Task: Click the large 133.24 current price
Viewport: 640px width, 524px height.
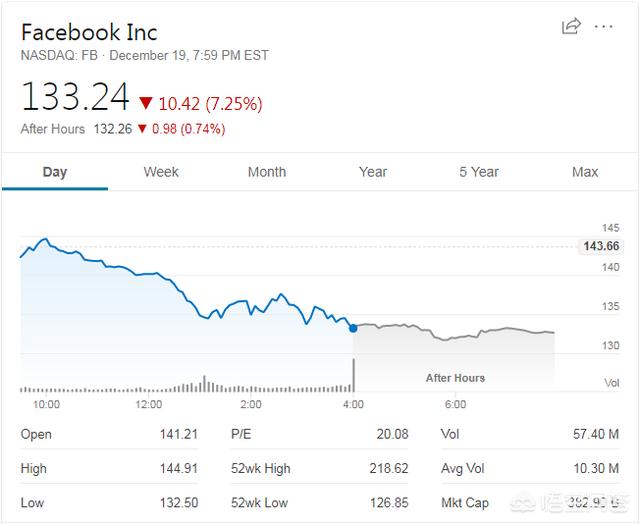Action: tap(75, 98)
